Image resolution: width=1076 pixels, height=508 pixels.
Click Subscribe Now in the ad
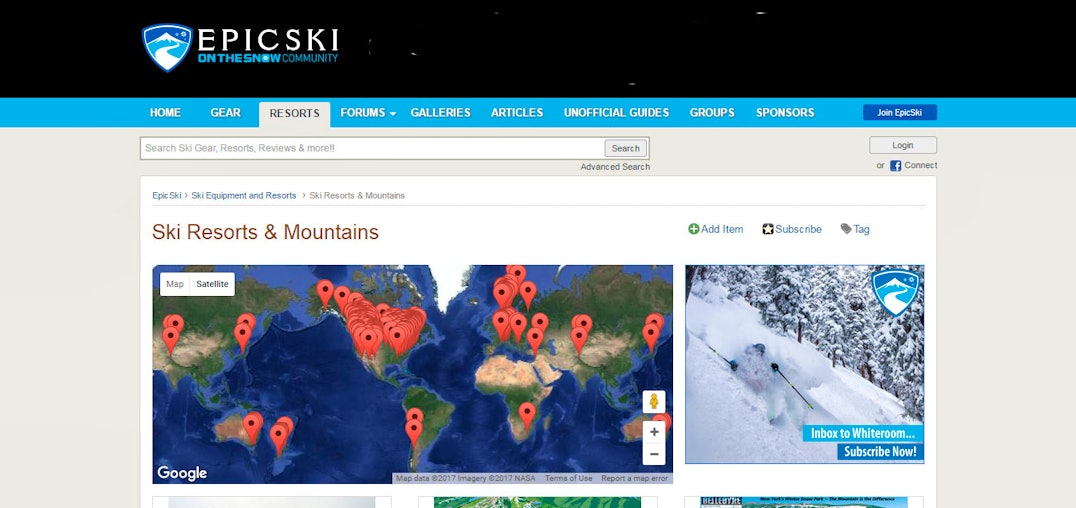[x=880, y=452]
